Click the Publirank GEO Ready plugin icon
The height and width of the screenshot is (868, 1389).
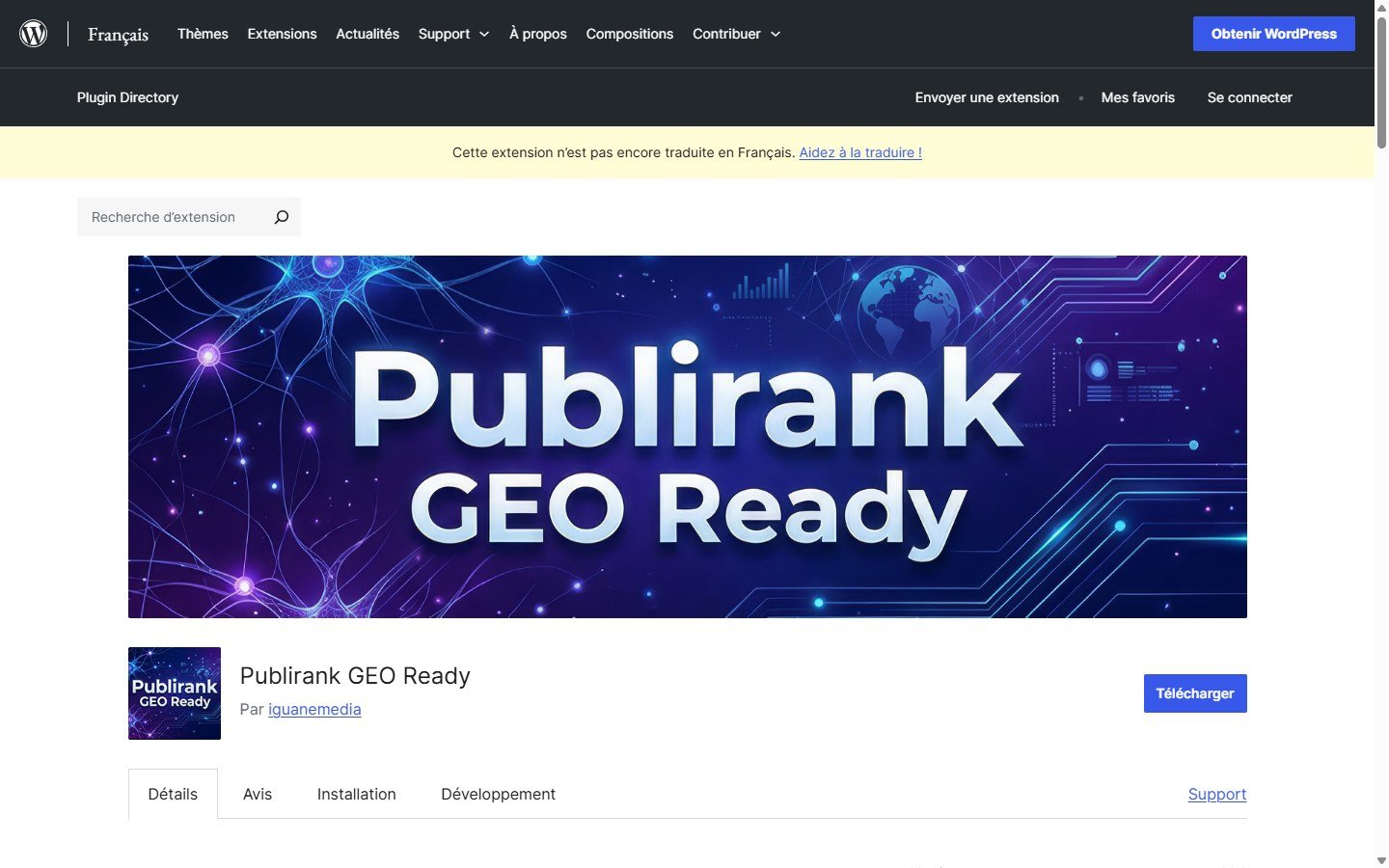(175, 693)
